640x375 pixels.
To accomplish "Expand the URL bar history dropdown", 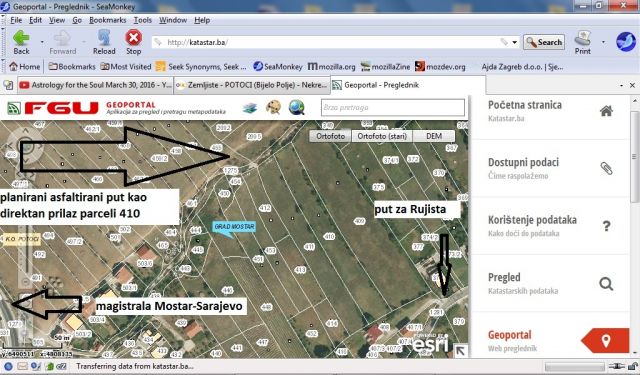I will [515, 42].
